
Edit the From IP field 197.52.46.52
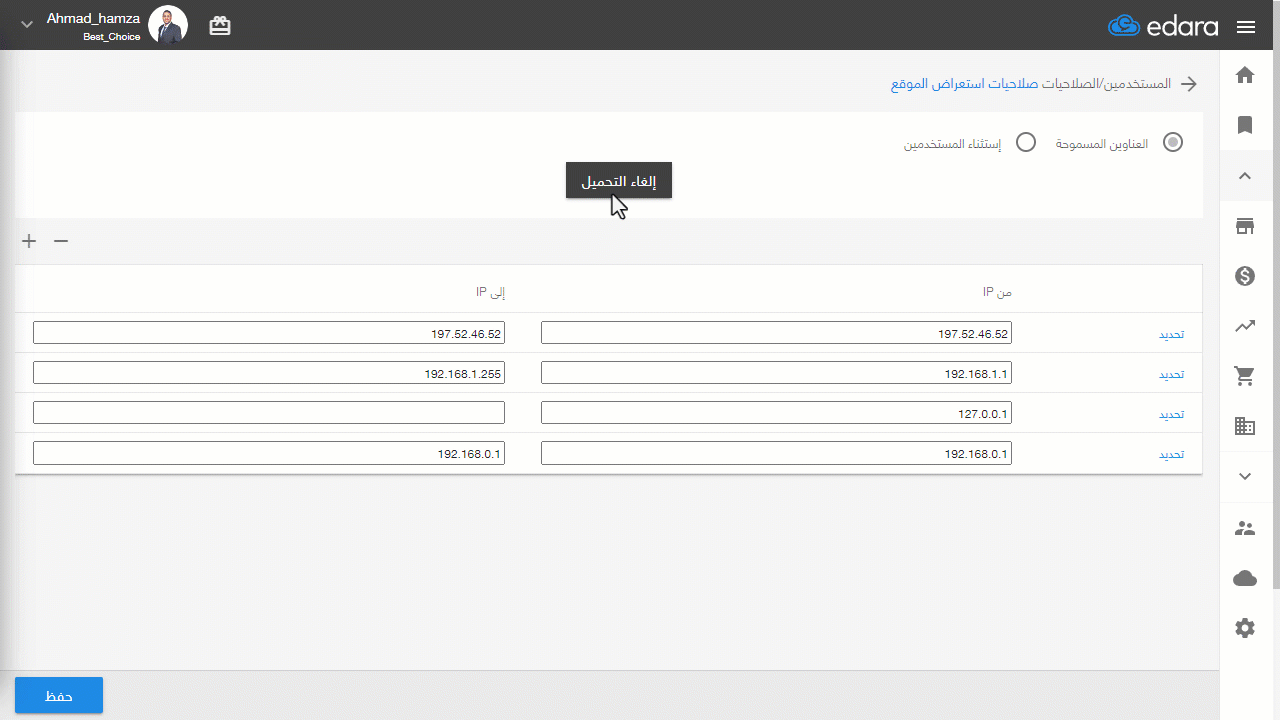pos(776,333)
